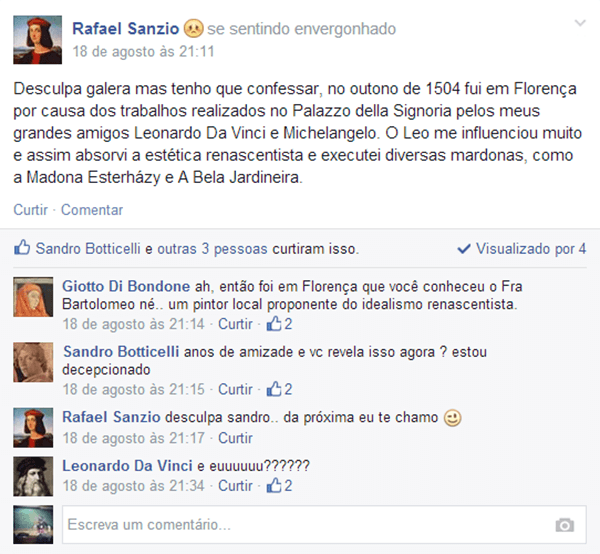600x554 pixels.
Task: Click Comentar under the post
Action: click(92, 210)
